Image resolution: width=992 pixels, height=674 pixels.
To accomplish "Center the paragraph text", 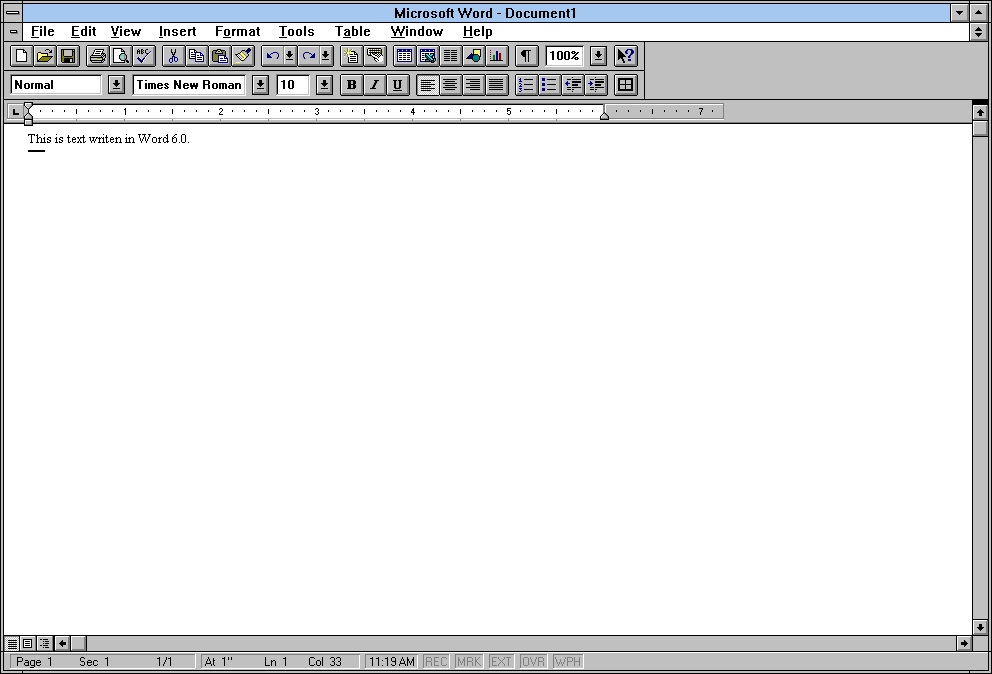I will [x=450, y=85].
